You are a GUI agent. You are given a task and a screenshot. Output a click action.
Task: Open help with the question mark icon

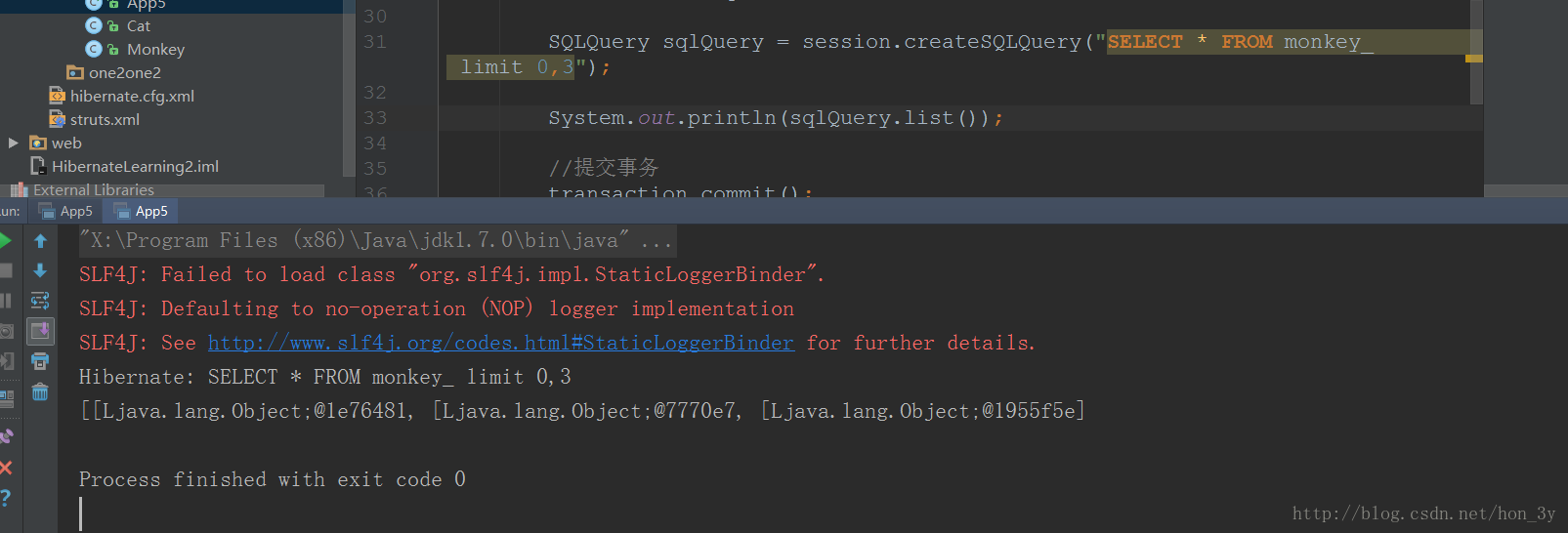point(5,498)
